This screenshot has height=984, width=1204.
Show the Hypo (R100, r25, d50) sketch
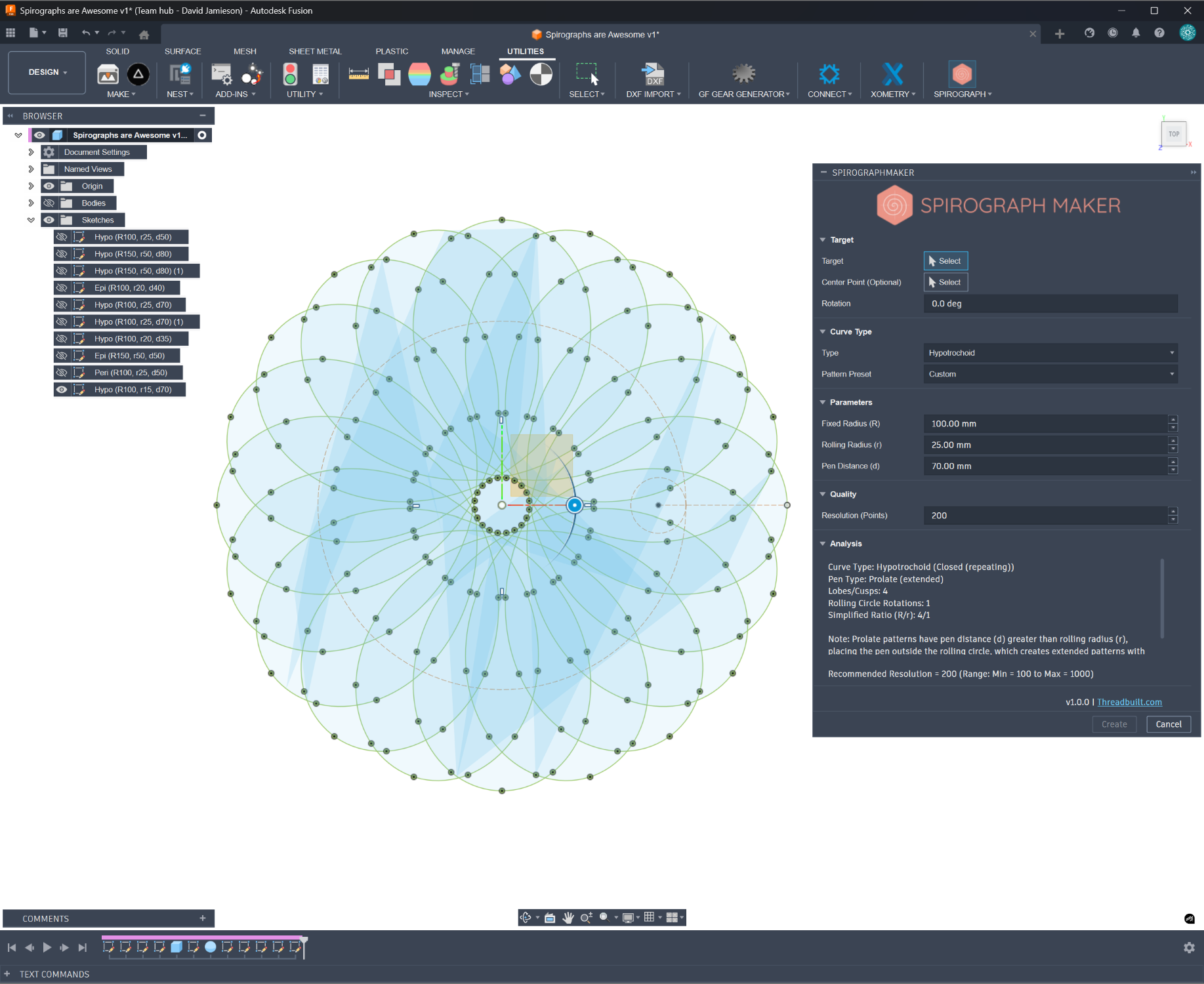click(x=61, y=236)
